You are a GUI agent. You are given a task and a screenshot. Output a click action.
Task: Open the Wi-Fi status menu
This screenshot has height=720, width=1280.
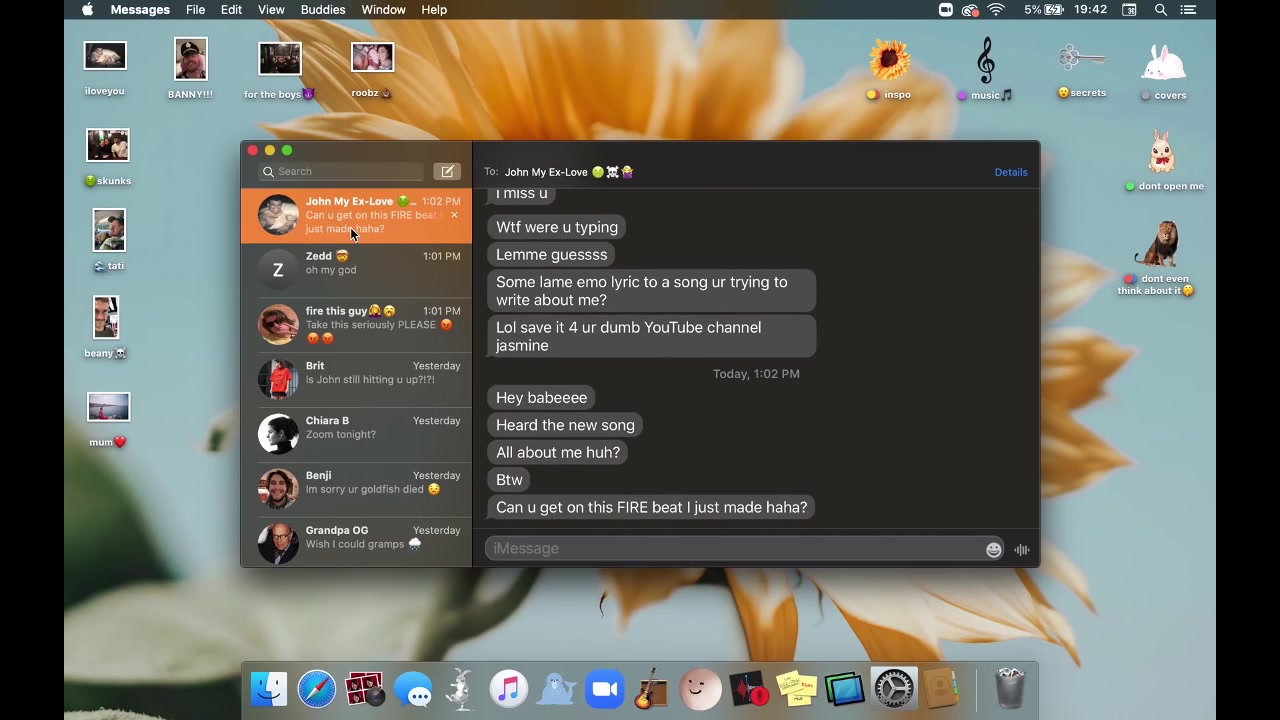click(x=996, y=9)
